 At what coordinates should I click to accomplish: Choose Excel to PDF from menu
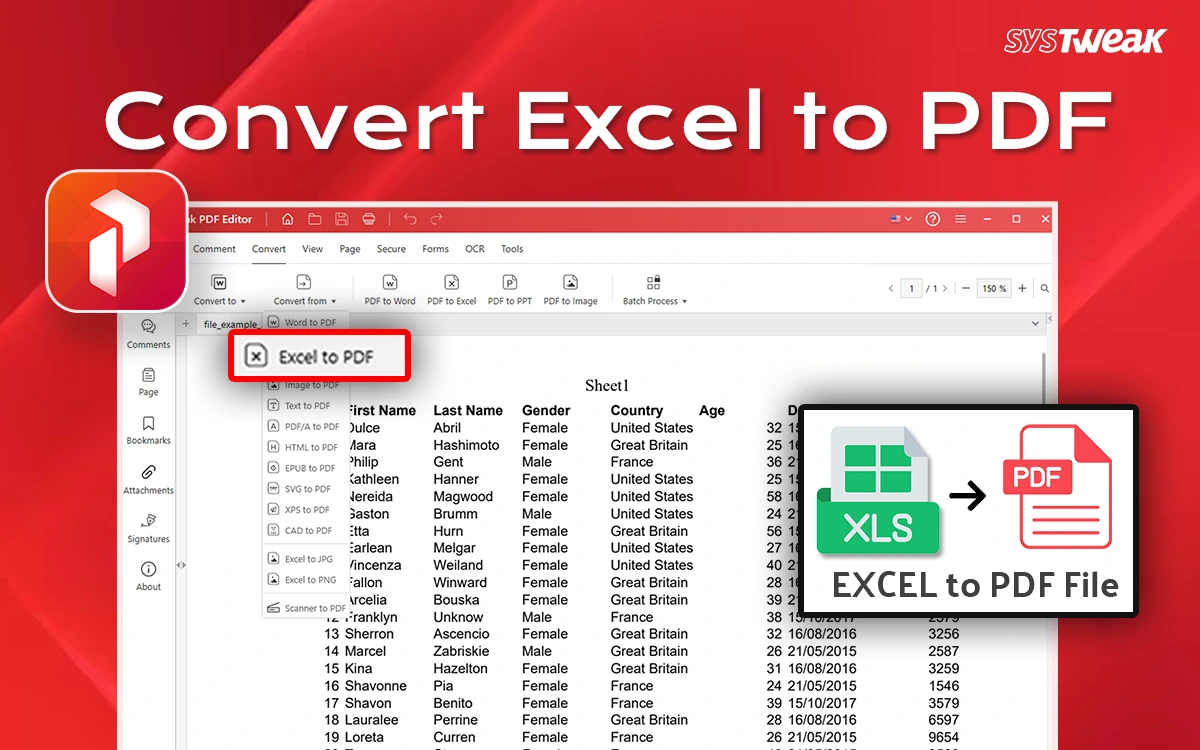click(318, 356)
